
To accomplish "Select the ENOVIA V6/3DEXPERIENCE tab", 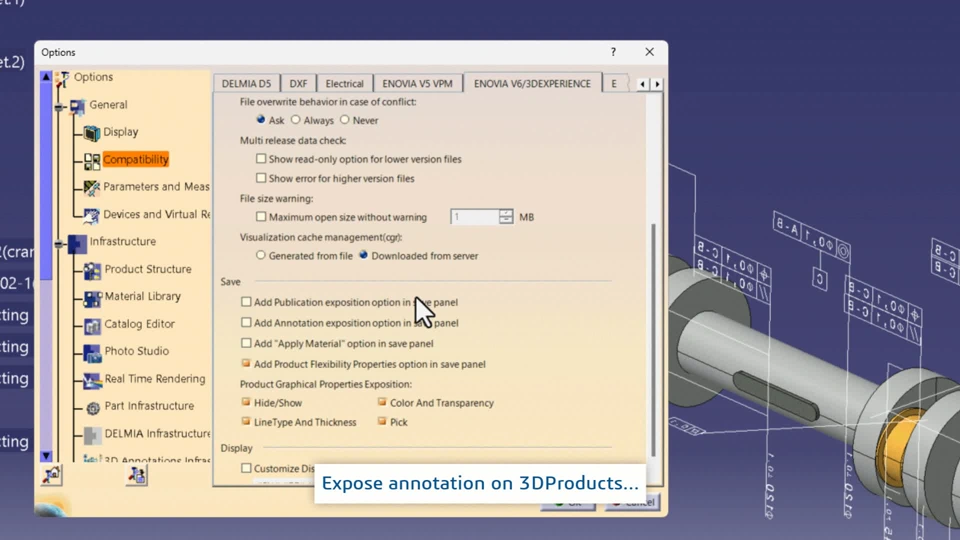I will pyautogui.click(x=532, y=83).
